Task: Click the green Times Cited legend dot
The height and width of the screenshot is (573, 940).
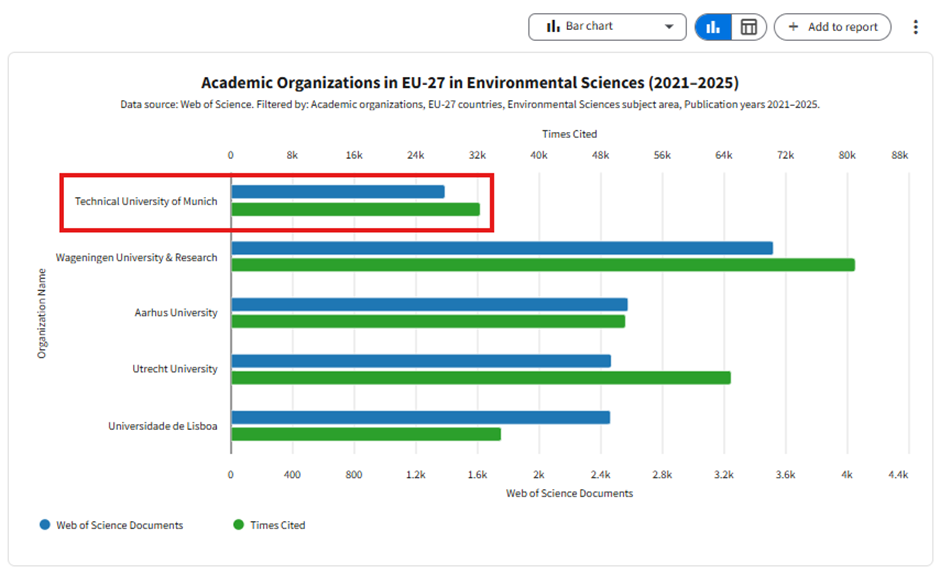Action: pos(239,524)
